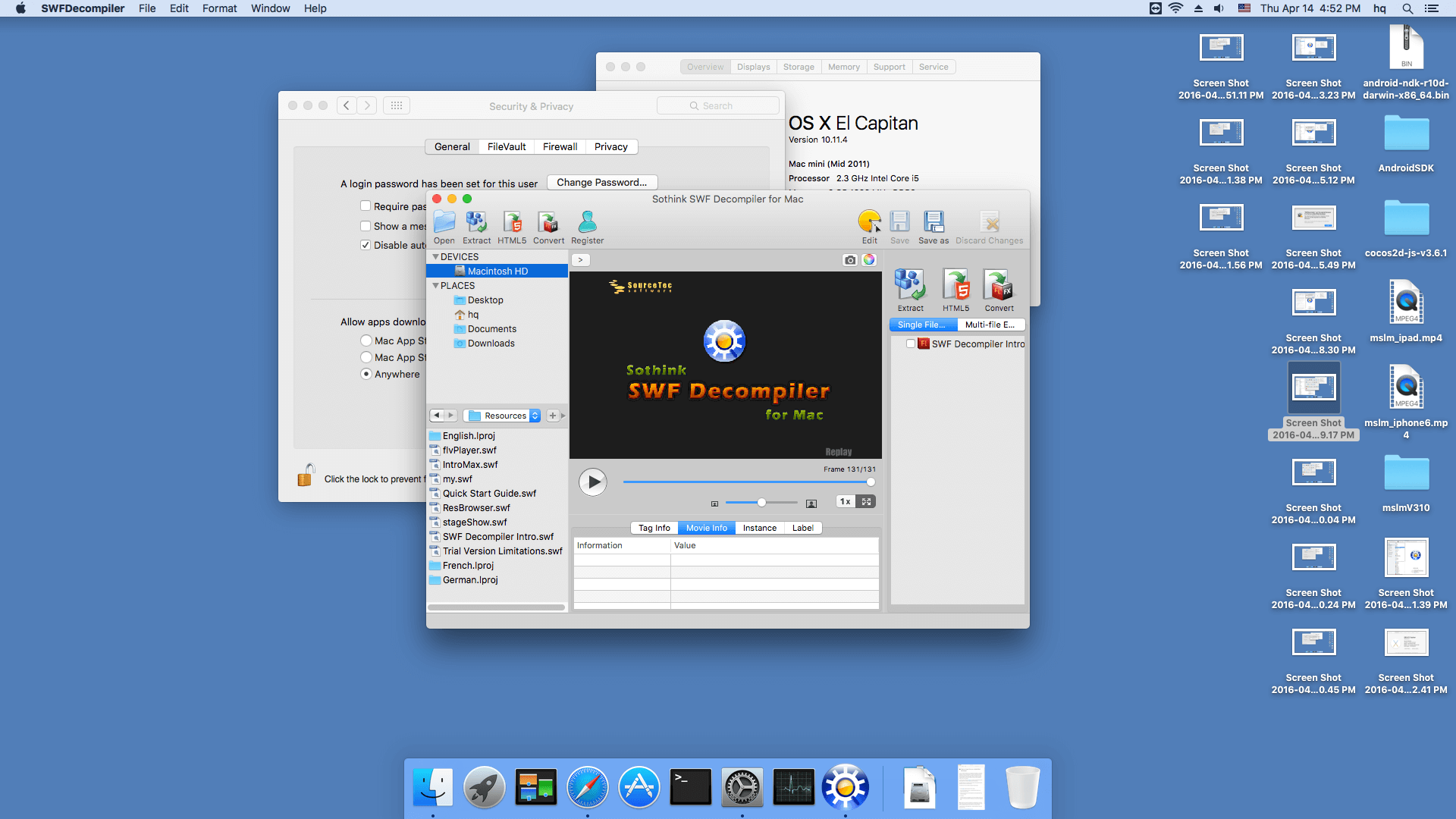Click the zoom in large image icon
This screenshot has height=819, width=1456.
pyautogui.click(x=811, y=504)
